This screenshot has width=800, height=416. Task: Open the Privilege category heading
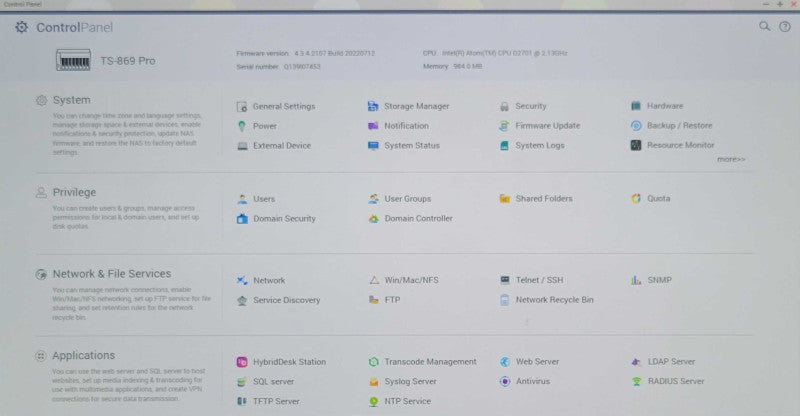[x=74, y=192]
